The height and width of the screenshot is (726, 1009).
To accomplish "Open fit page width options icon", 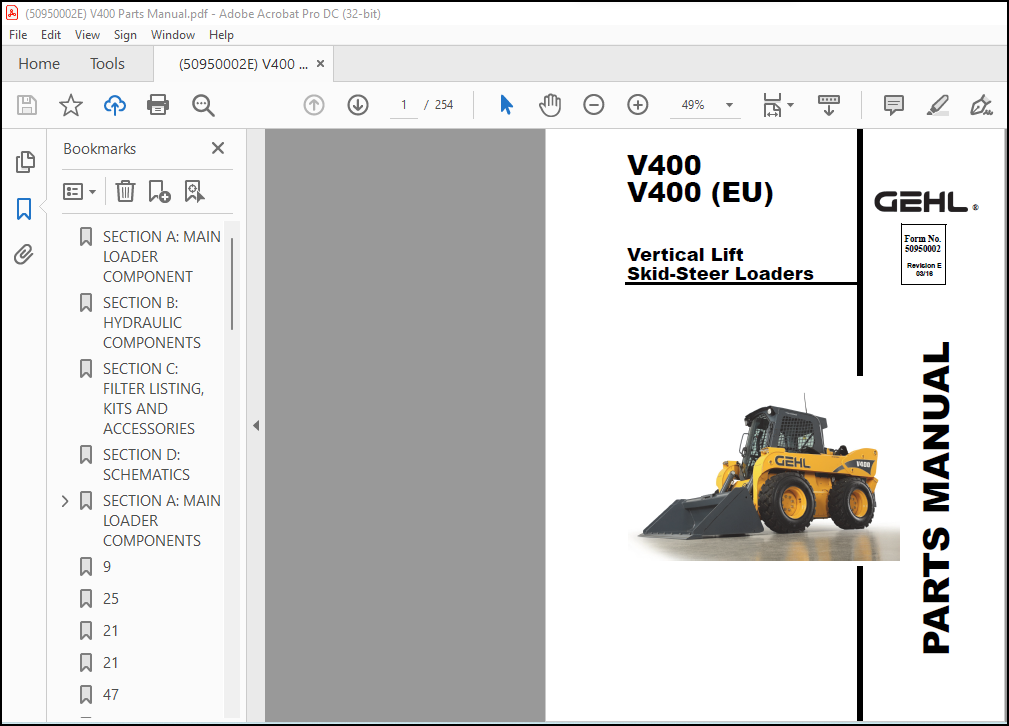I will 778,105.
